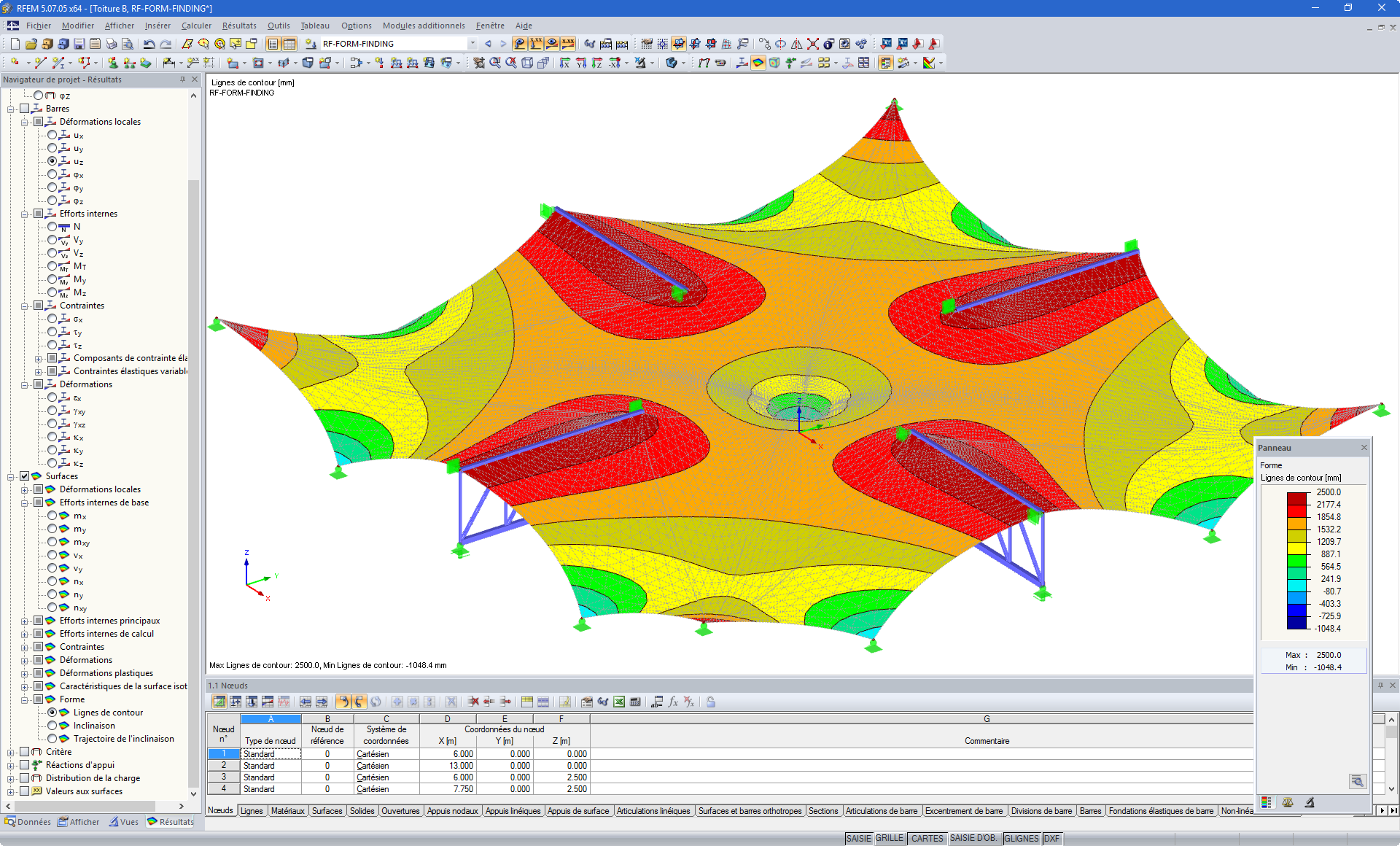Undo the last action
Viewport: 1400px width, 846px height.
pyautogui.click(x=149, y=44)
